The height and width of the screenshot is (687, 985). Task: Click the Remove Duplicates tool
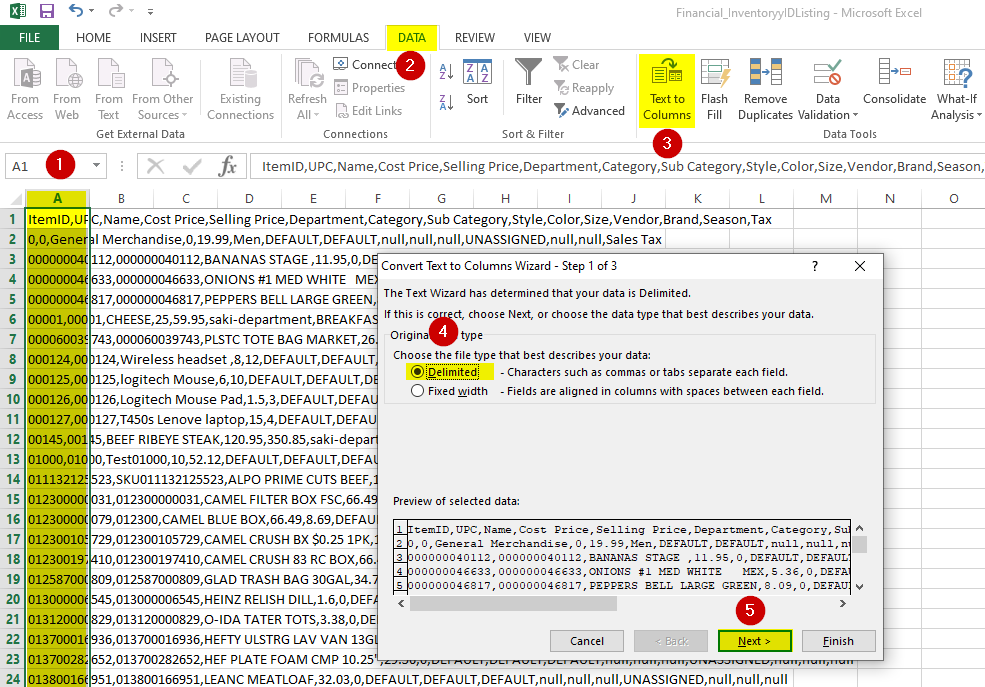(765, 88)
